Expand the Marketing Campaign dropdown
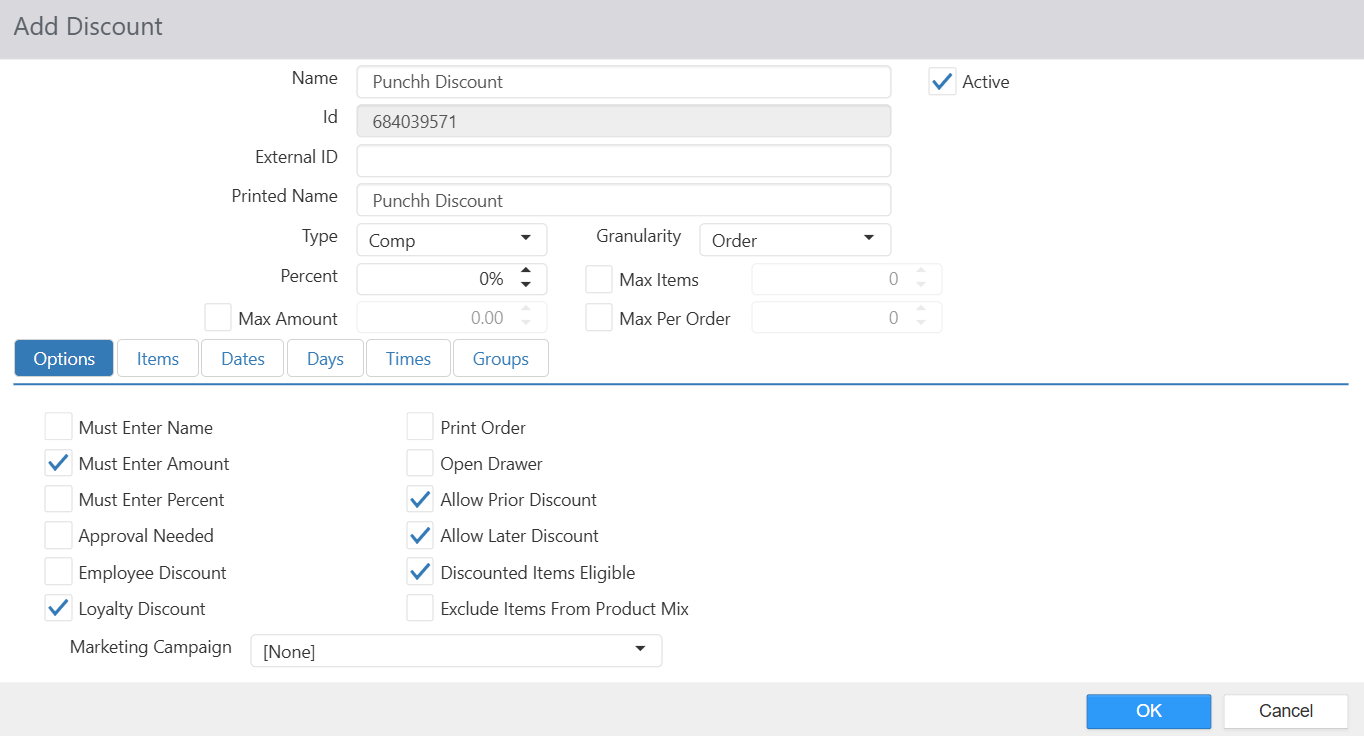This screenshot has height=736, width=1364. [x=456, y=651]
